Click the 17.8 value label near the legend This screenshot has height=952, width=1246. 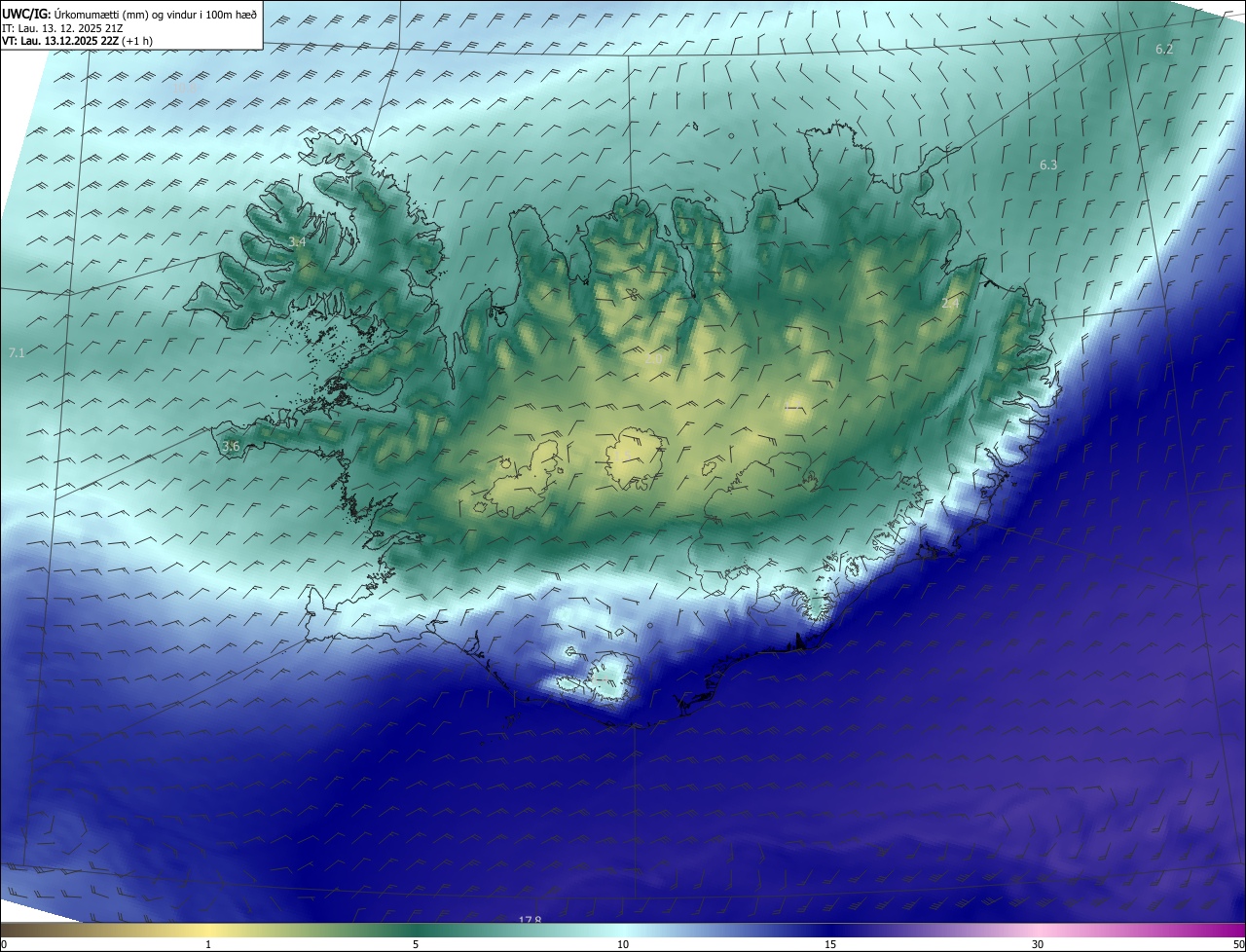pos(530,920)
